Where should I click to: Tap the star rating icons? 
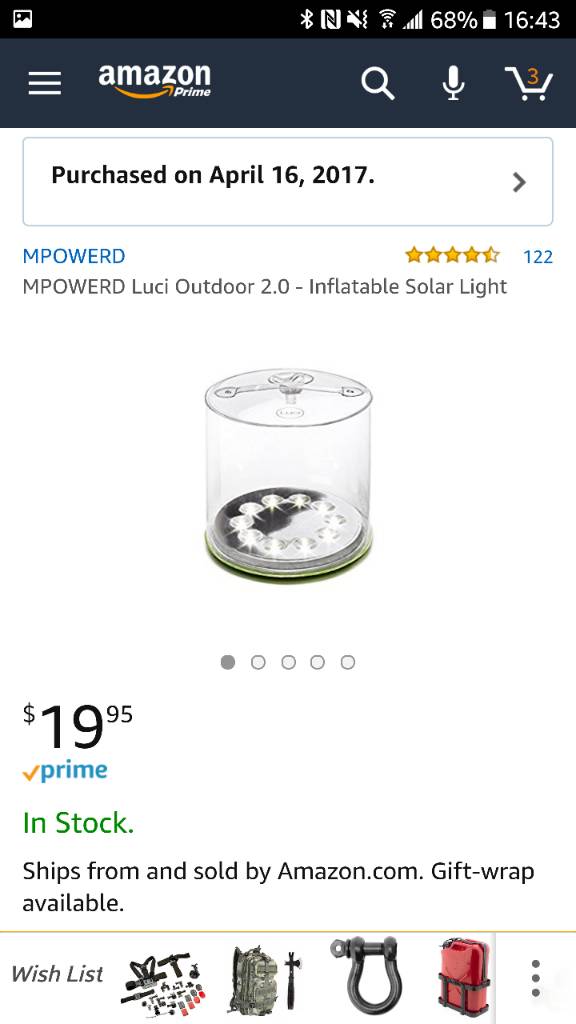click(452, 255)
